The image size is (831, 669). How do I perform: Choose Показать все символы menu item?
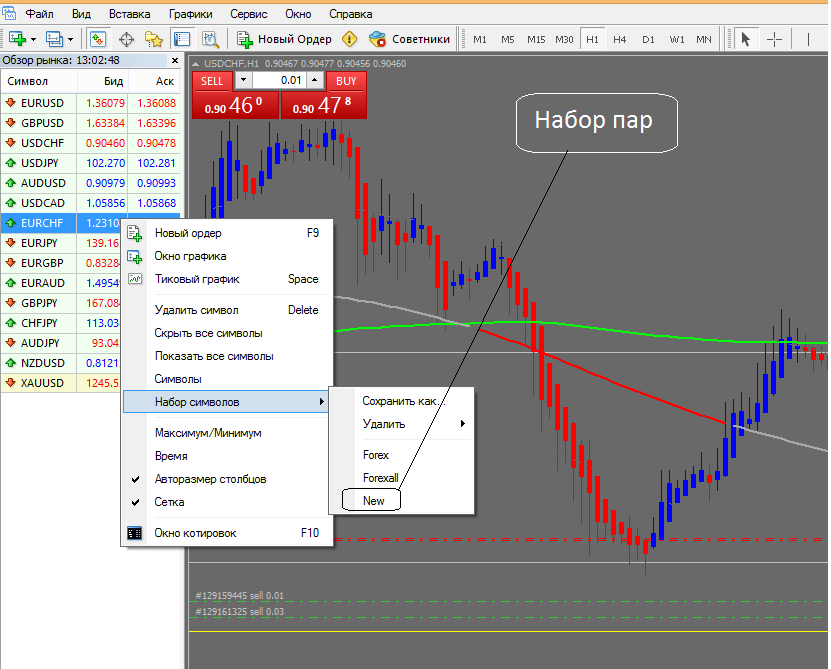(227, 356)
